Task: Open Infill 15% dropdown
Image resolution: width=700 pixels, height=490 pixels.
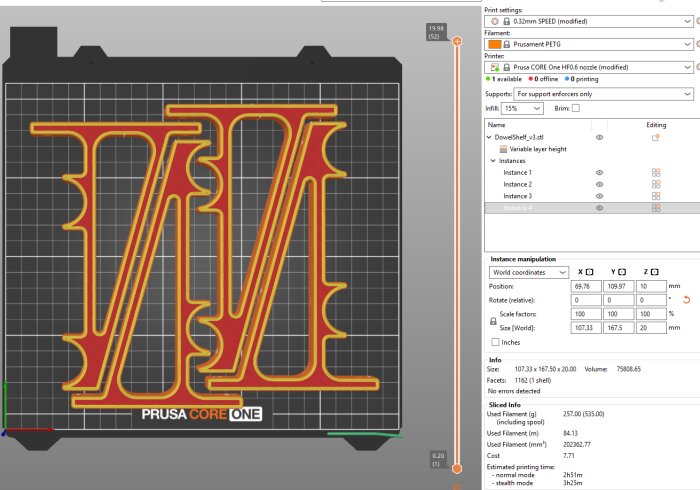Action: [522, 108]
